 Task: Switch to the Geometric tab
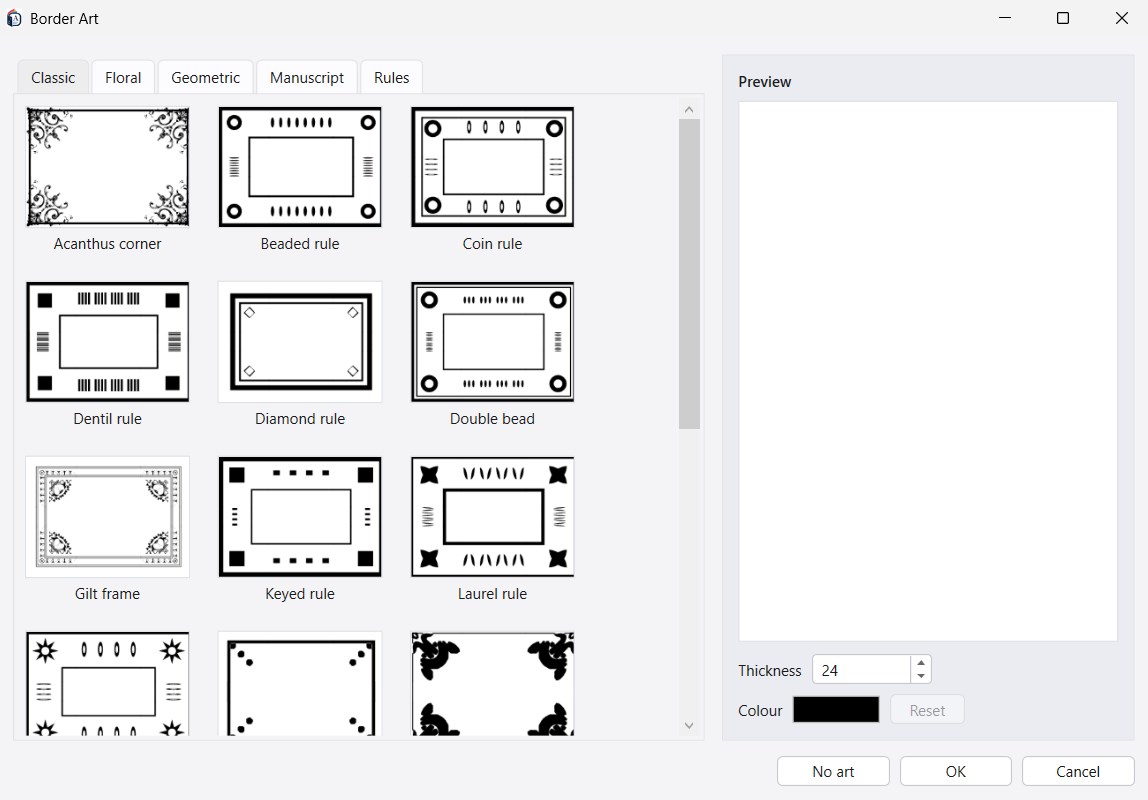pos(206,78)
